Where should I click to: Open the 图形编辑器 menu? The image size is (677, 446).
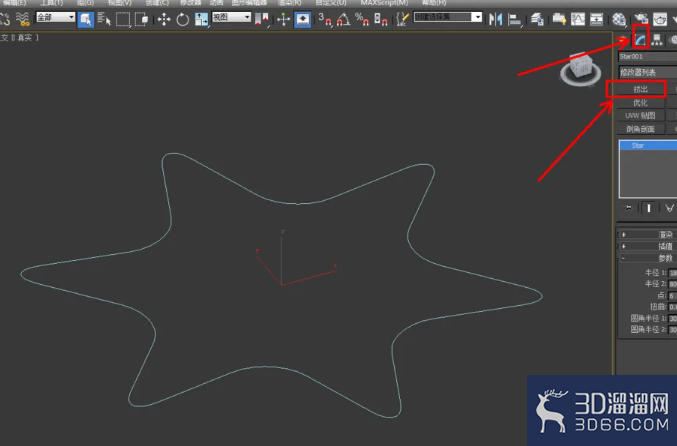(x=249, y=3)
